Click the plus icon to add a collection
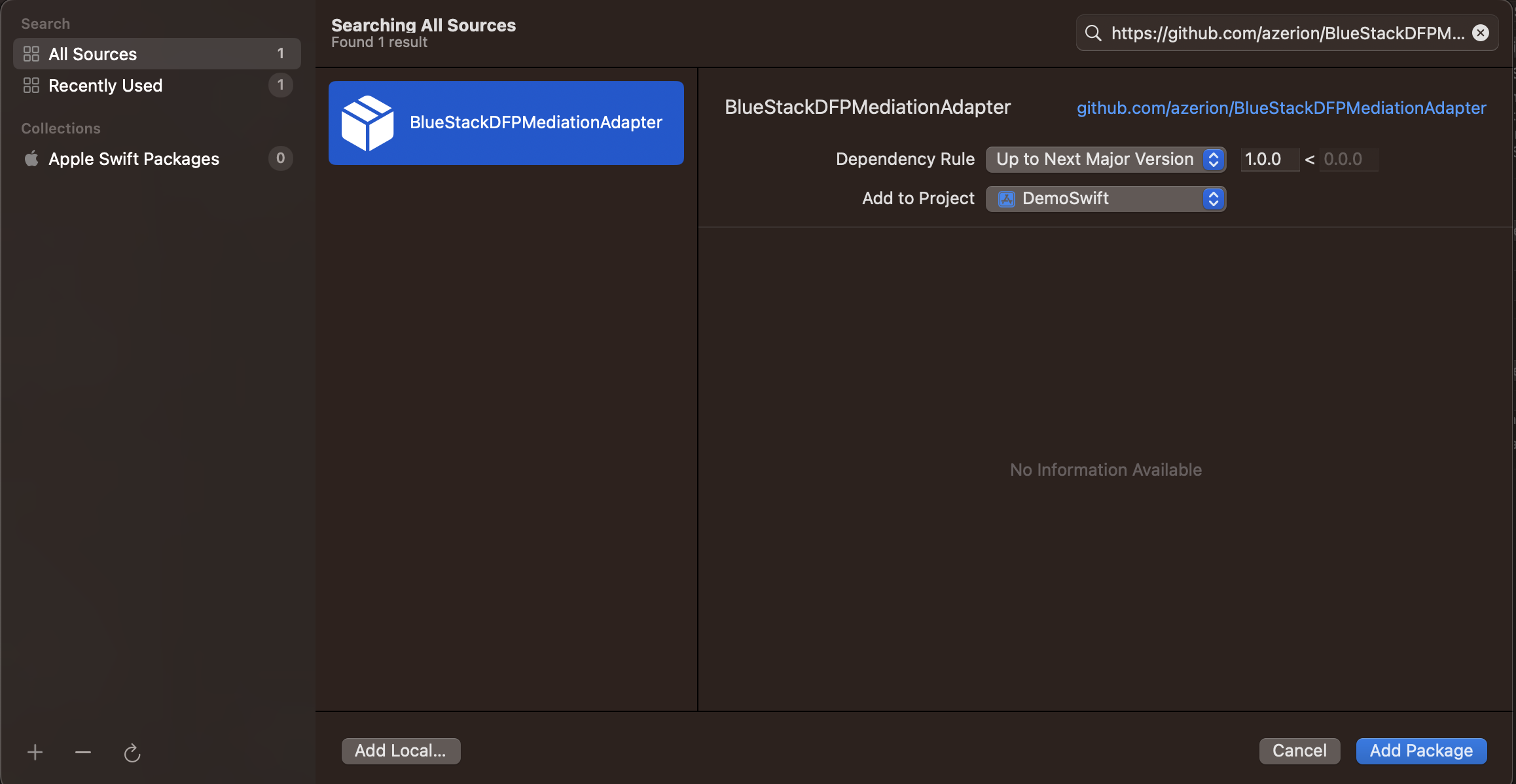Image resolution: width=1516 pixels, height=784 pixels. [35, 753]
